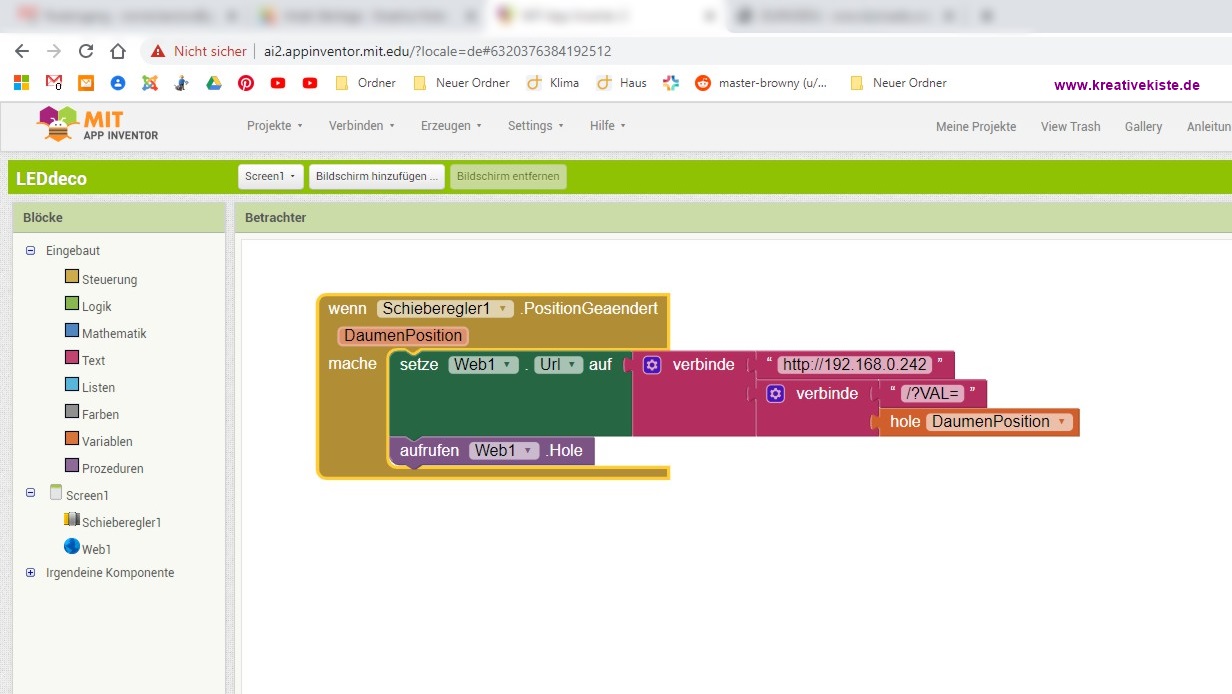Select the Schieberegler1 slider component icon
The width and height of the screenshot is (1232, 694).
tap(72, 520)
